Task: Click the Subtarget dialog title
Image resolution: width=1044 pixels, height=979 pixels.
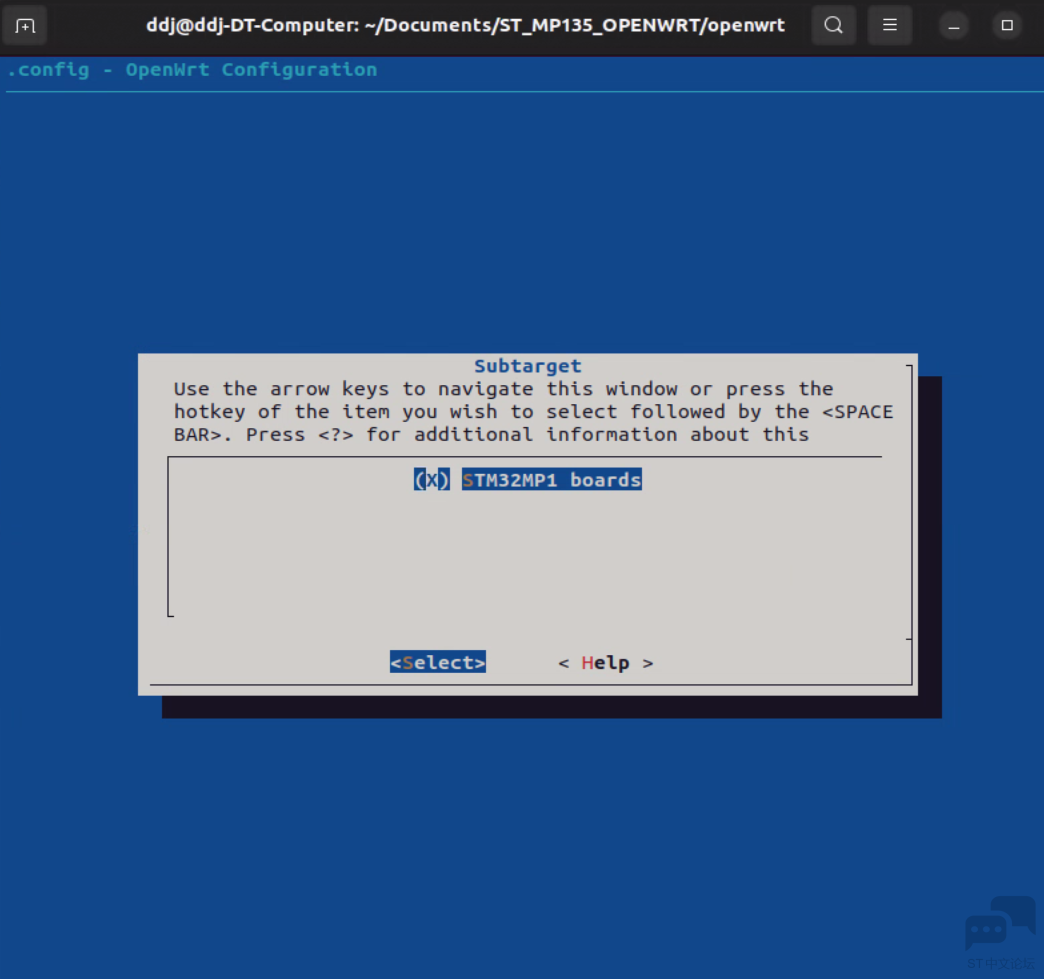Action: (527, 366)
